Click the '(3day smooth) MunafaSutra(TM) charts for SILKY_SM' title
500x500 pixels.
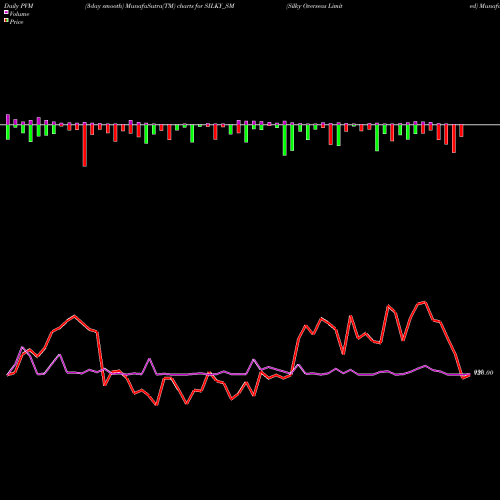[x=160, y=6]
